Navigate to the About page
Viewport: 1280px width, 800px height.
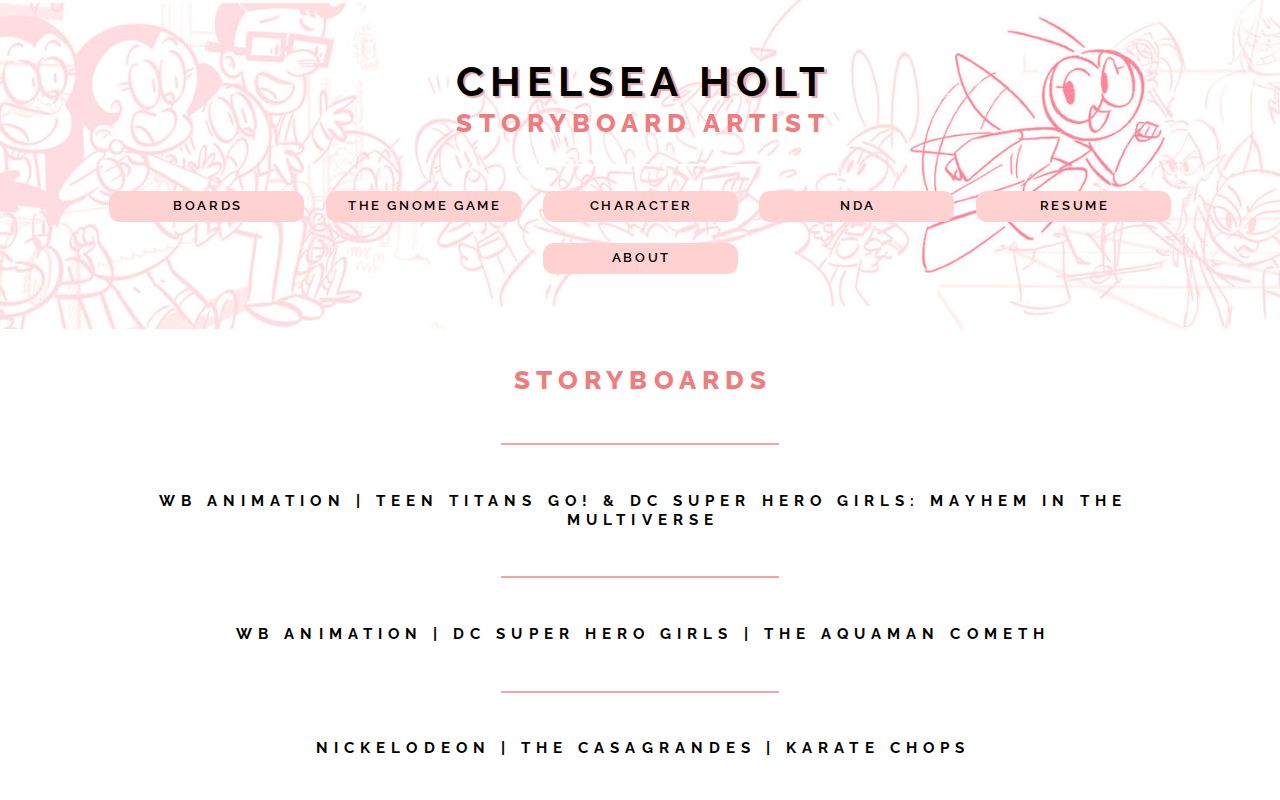pos(640,258)
